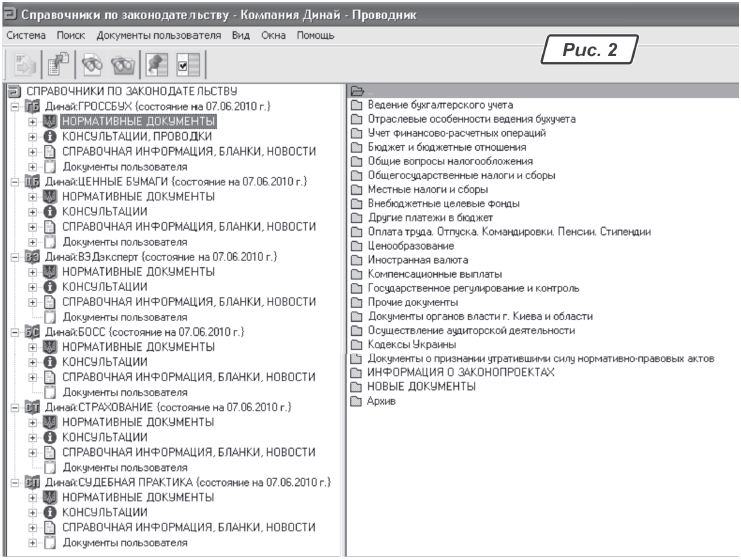The height and width of the screenshot is (560, 741).
Task: Open the Поиск menu
Action: pos(71,35)
